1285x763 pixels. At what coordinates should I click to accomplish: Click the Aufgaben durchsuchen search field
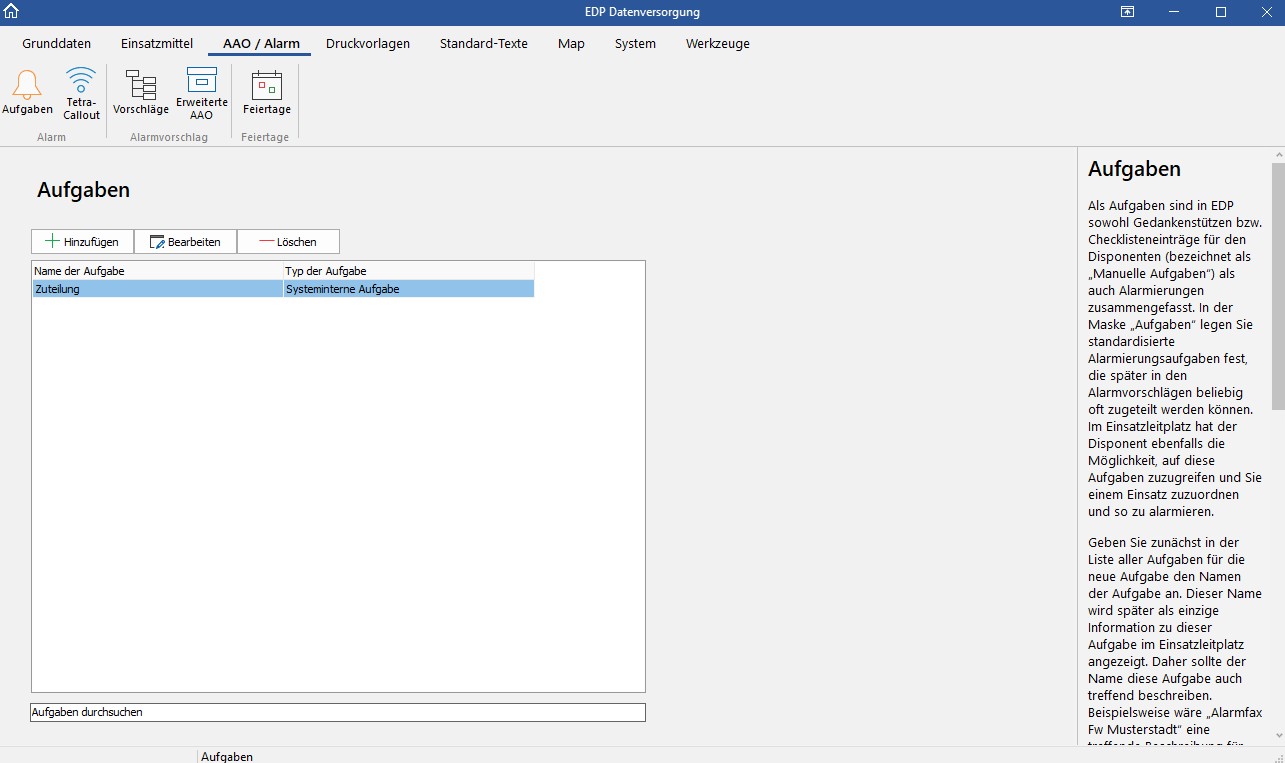(337, 712)
